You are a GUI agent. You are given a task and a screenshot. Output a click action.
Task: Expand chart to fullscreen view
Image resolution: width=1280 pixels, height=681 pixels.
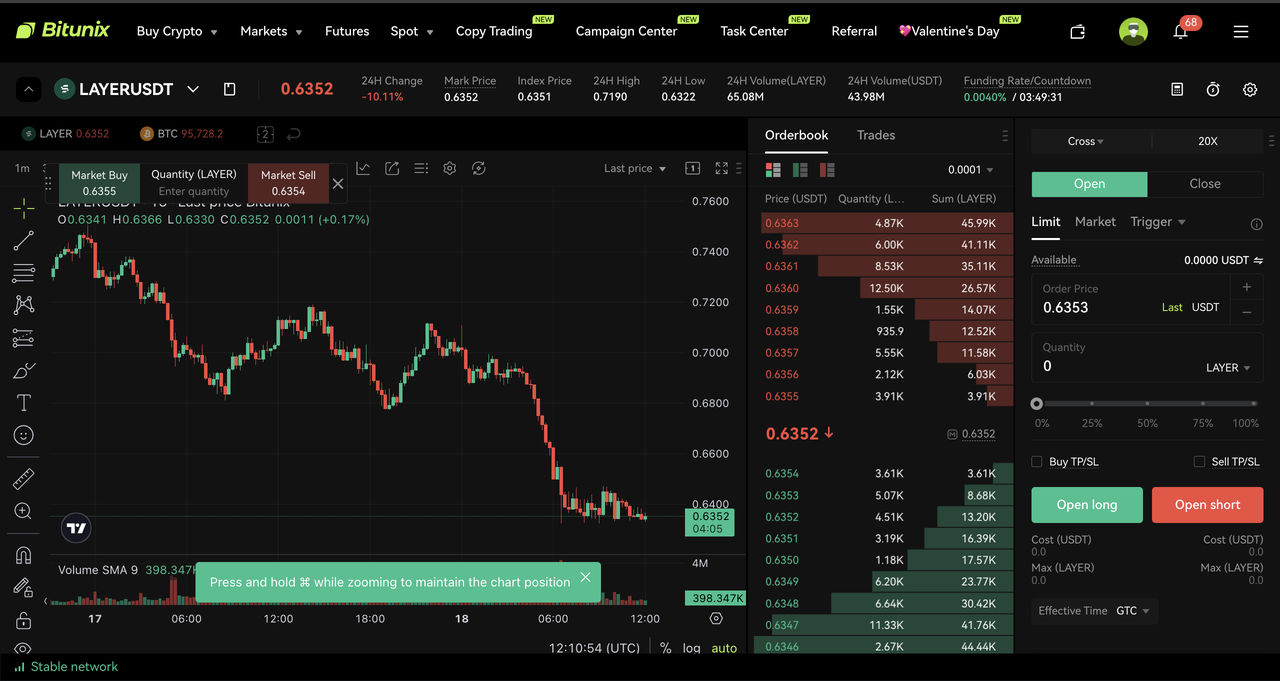pyautogui.click(x=721, y=168)
